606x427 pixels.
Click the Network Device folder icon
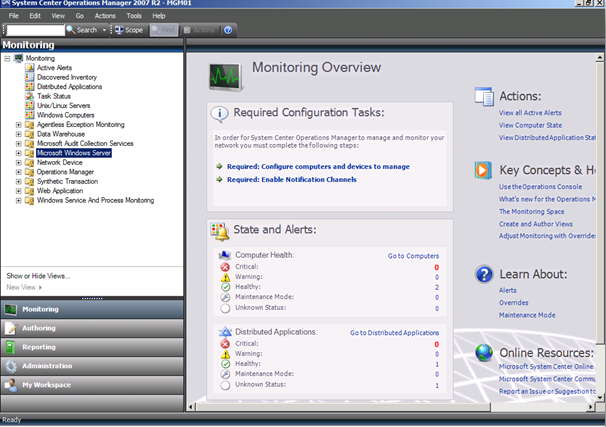coord(29,162)
